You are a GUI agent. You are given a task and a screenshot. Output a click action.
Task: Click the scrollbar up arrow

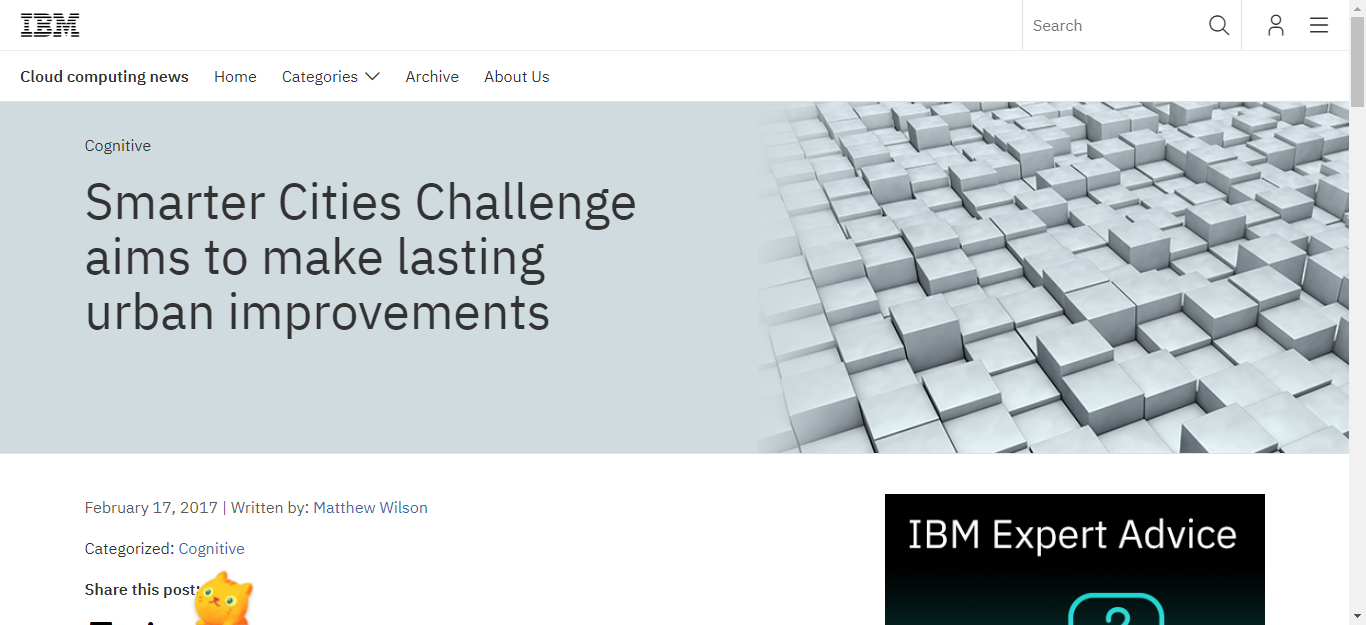point(1357,8)
